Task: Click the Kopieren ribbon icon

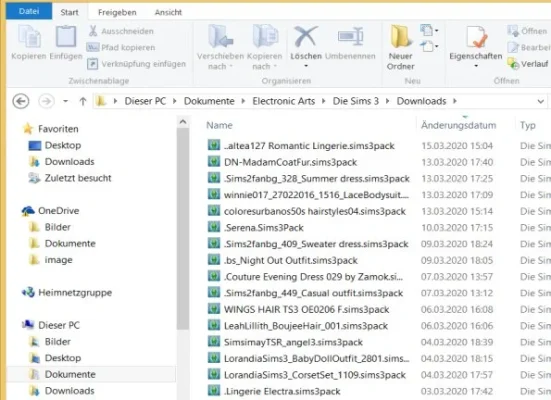Action: [x=29, y=37]
